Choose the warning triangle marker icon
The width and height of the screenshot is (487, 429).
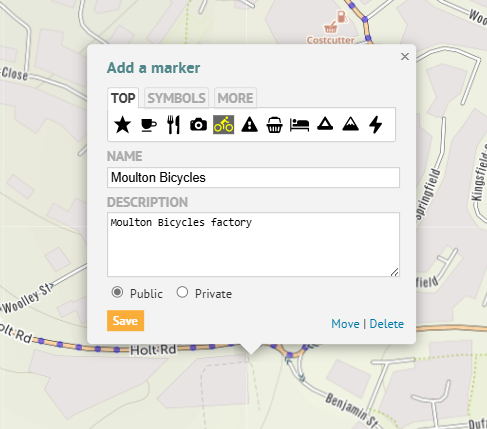(249, 125)
